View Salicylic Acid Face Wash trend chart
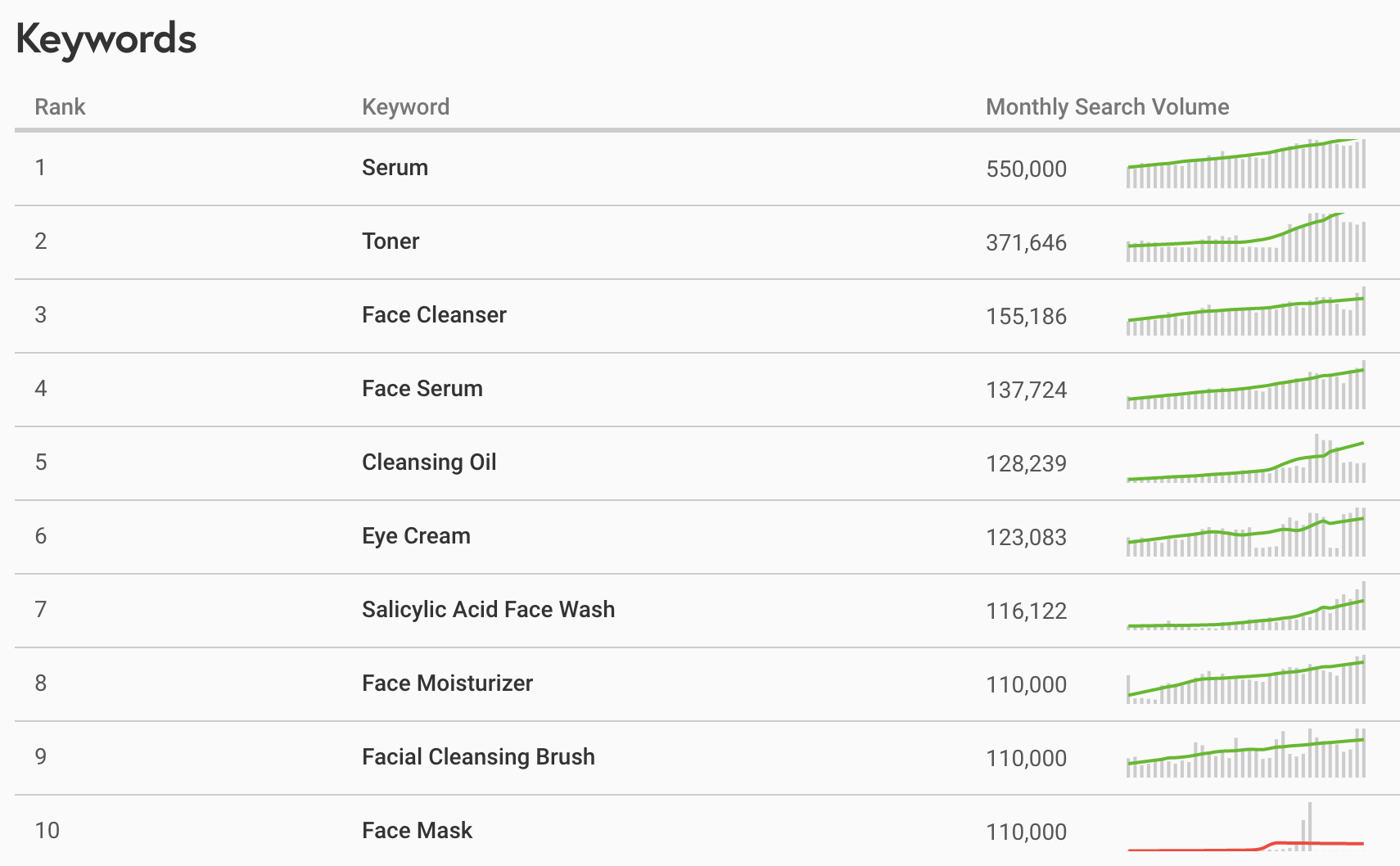Viewport: 1400px width, 866px height. point(1246,606)
